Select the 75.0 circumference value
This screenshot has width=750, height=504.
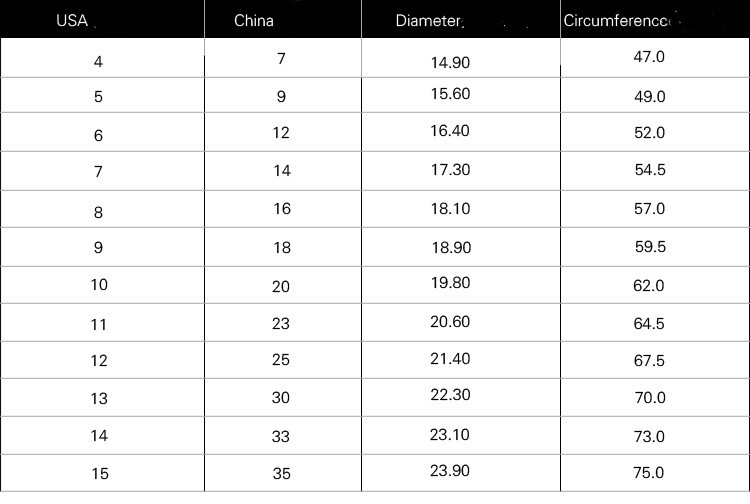click(649, 472)
